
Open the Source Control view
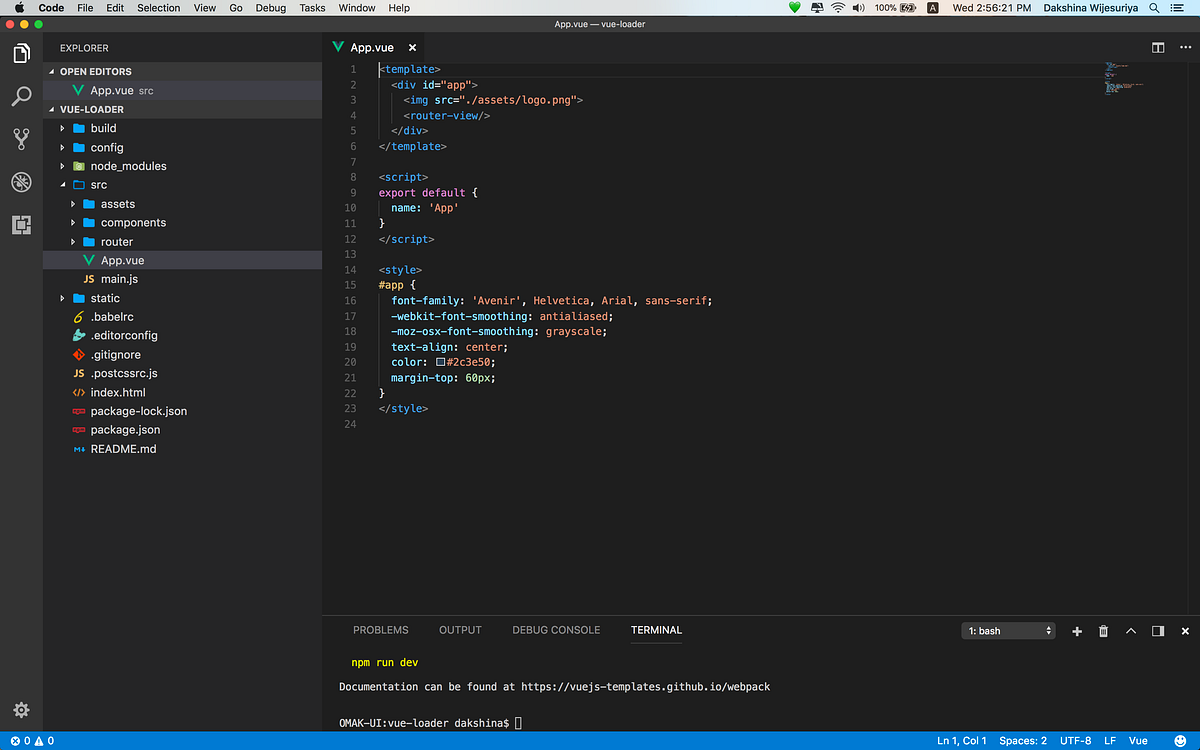[21, 139]
